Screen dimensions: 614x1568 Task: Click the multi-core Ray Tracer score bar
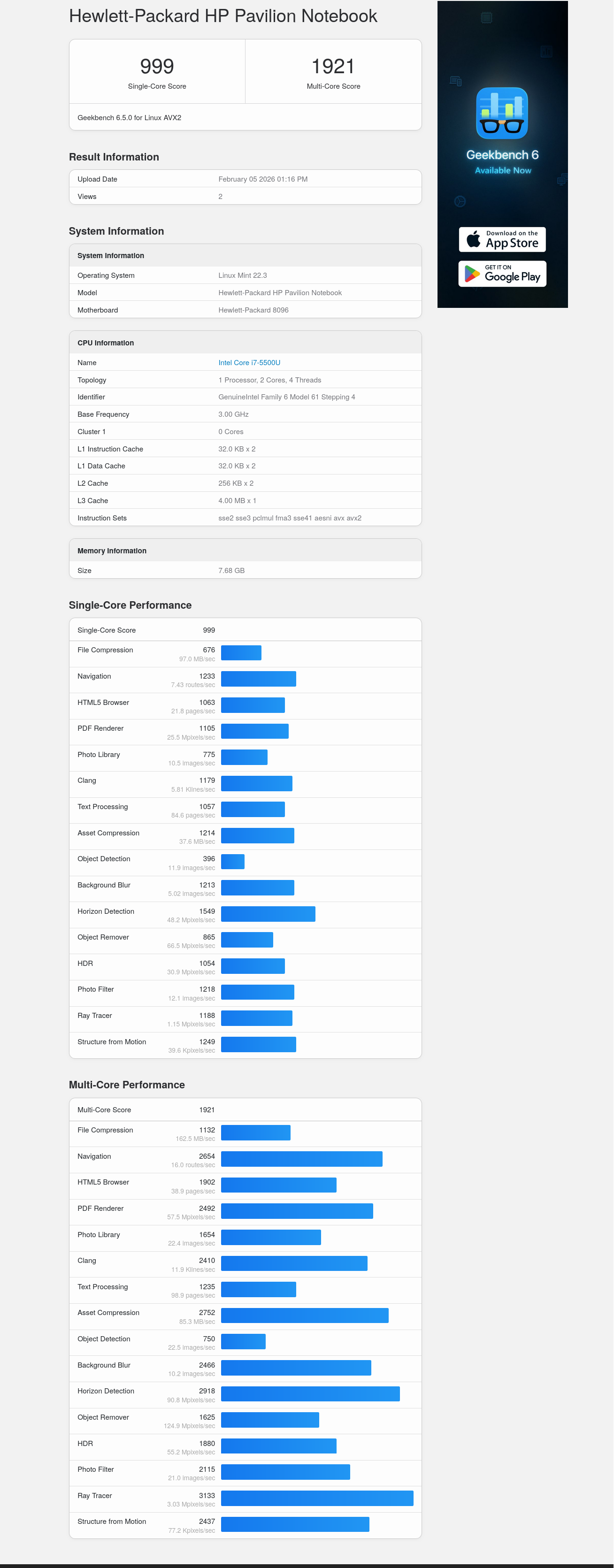coord(316,1498)
